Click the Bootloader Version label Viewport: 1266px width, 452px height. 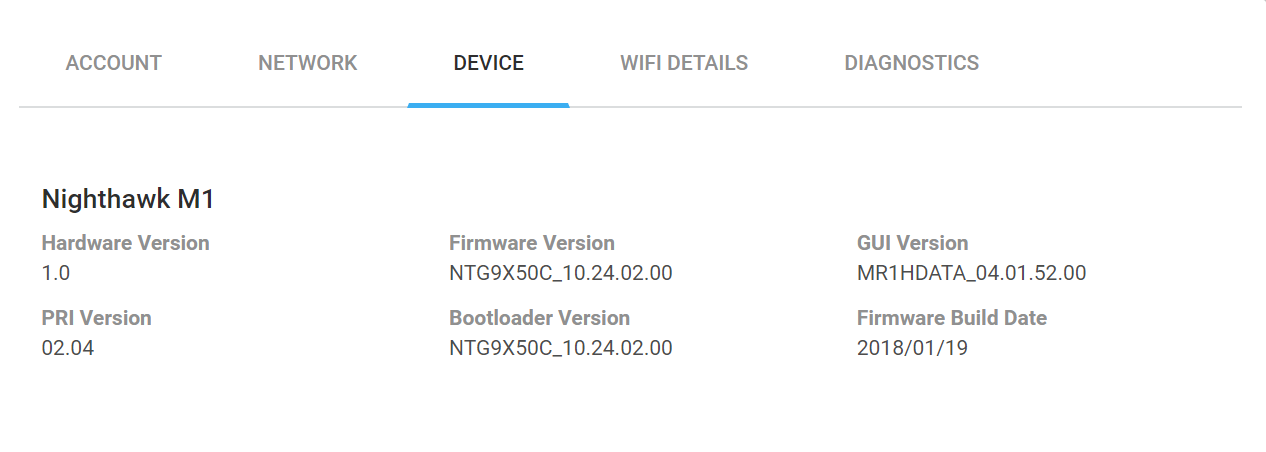tap(539, 318)
